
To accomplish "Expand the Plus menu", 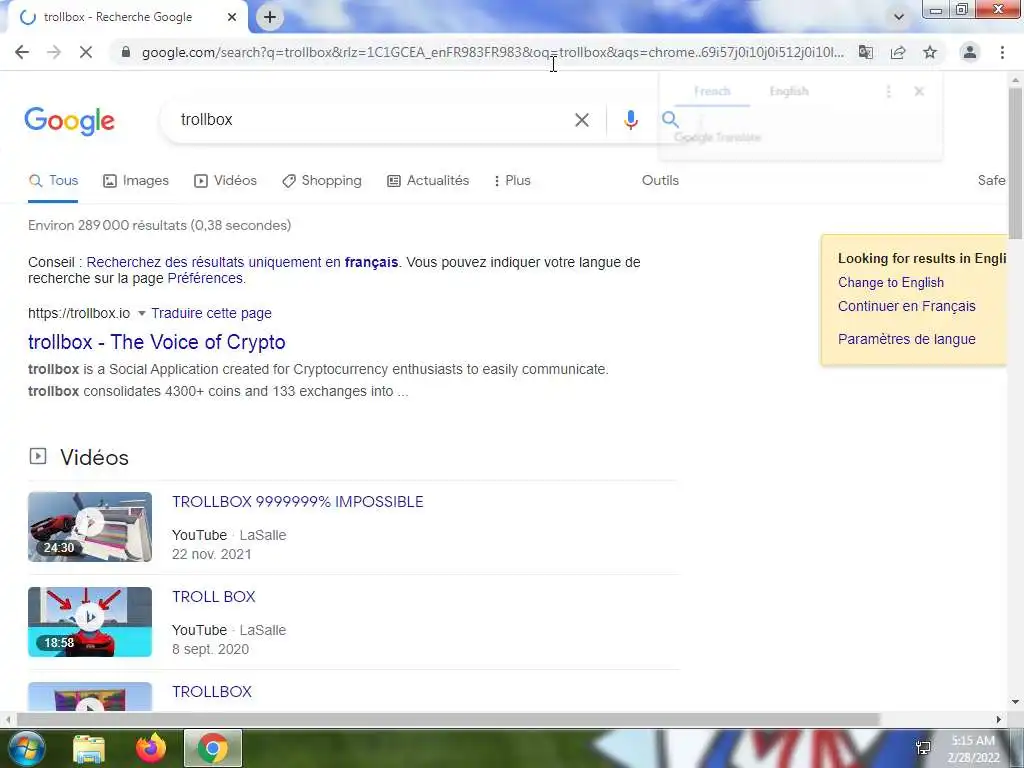I will click(x=512, y=181).
